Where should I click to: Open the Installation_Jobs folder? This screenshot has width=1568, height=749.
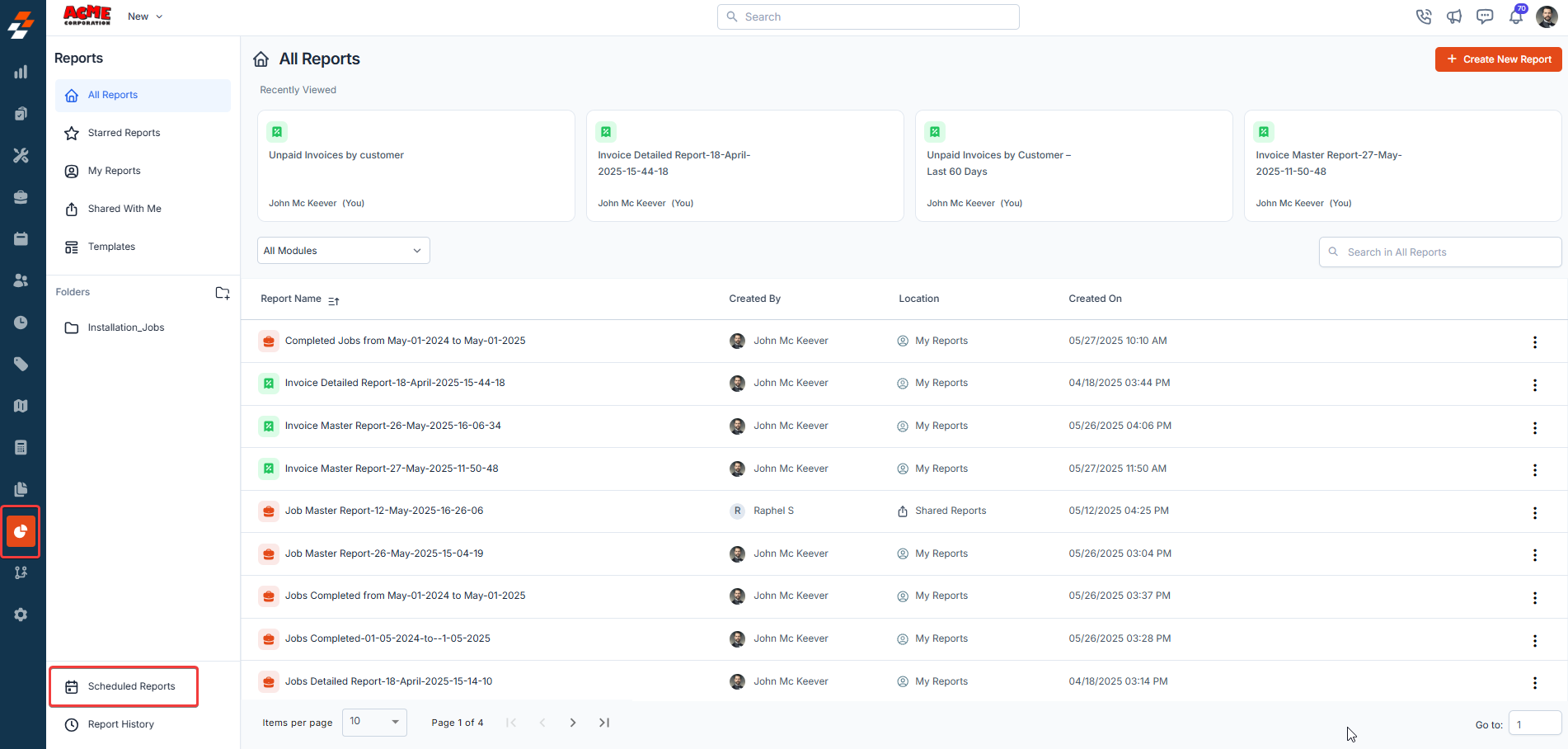pos(143,327)
